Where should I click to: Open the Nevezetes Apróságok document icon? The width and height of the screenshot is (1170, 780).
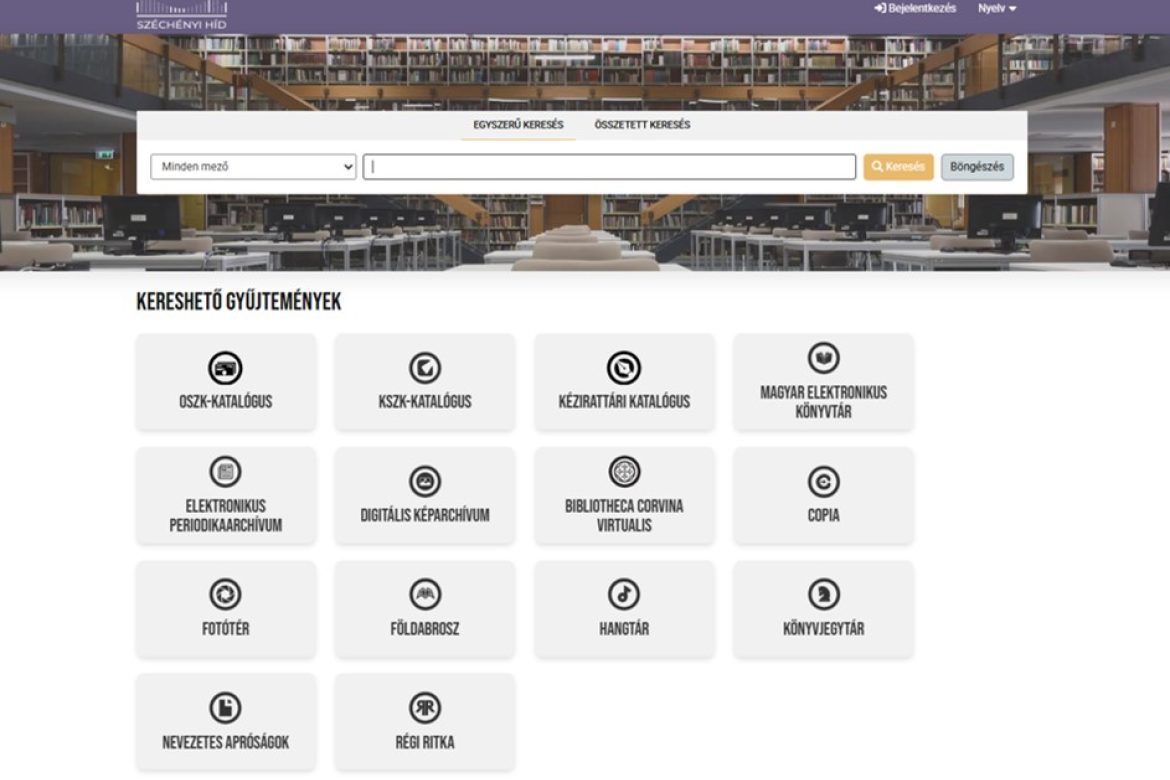225,708
